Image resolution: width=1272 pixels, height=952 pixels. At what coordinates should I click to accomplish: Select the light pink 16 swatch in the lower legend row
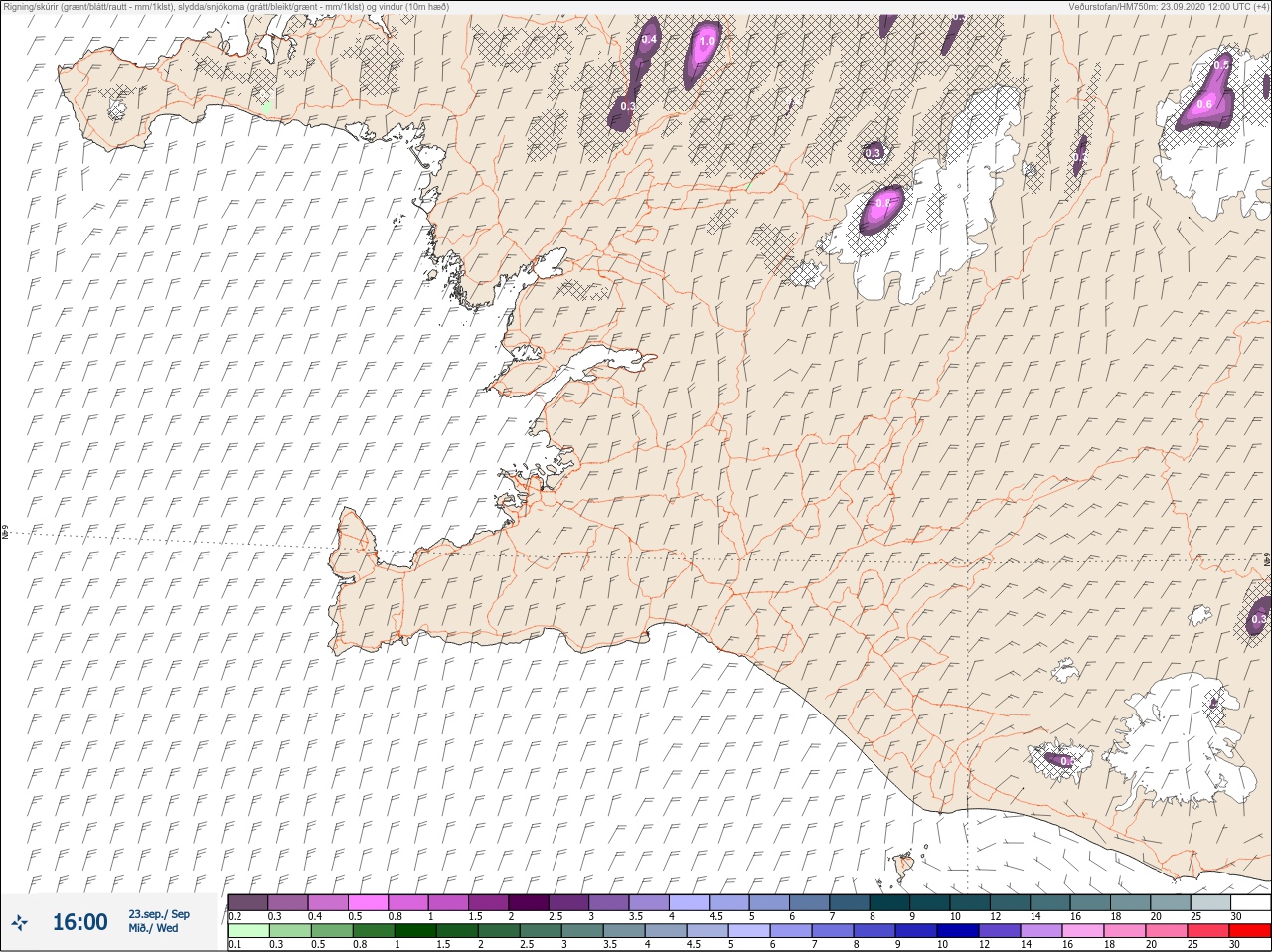(x=1082, y=931)
